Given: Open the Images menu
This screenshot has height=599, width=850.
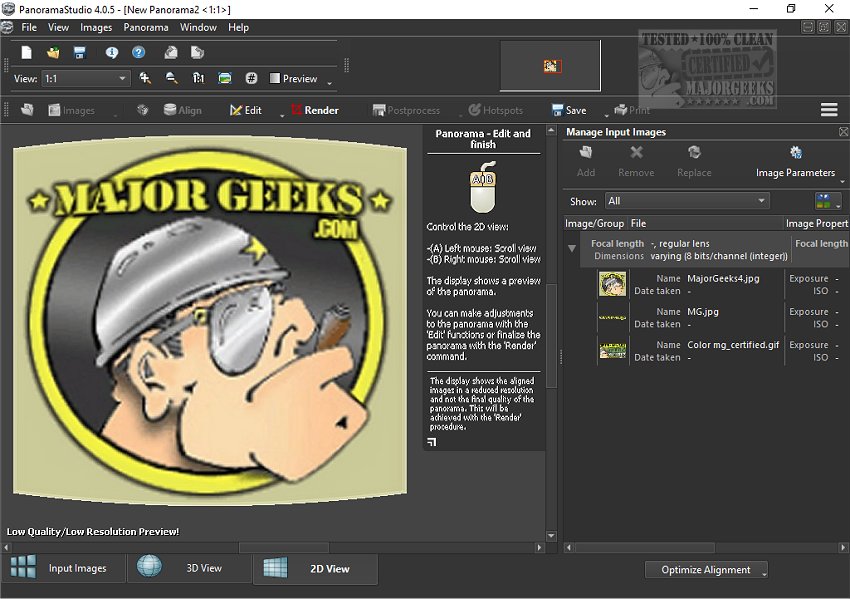Looking at the screenshot, I should click(96, 27).
